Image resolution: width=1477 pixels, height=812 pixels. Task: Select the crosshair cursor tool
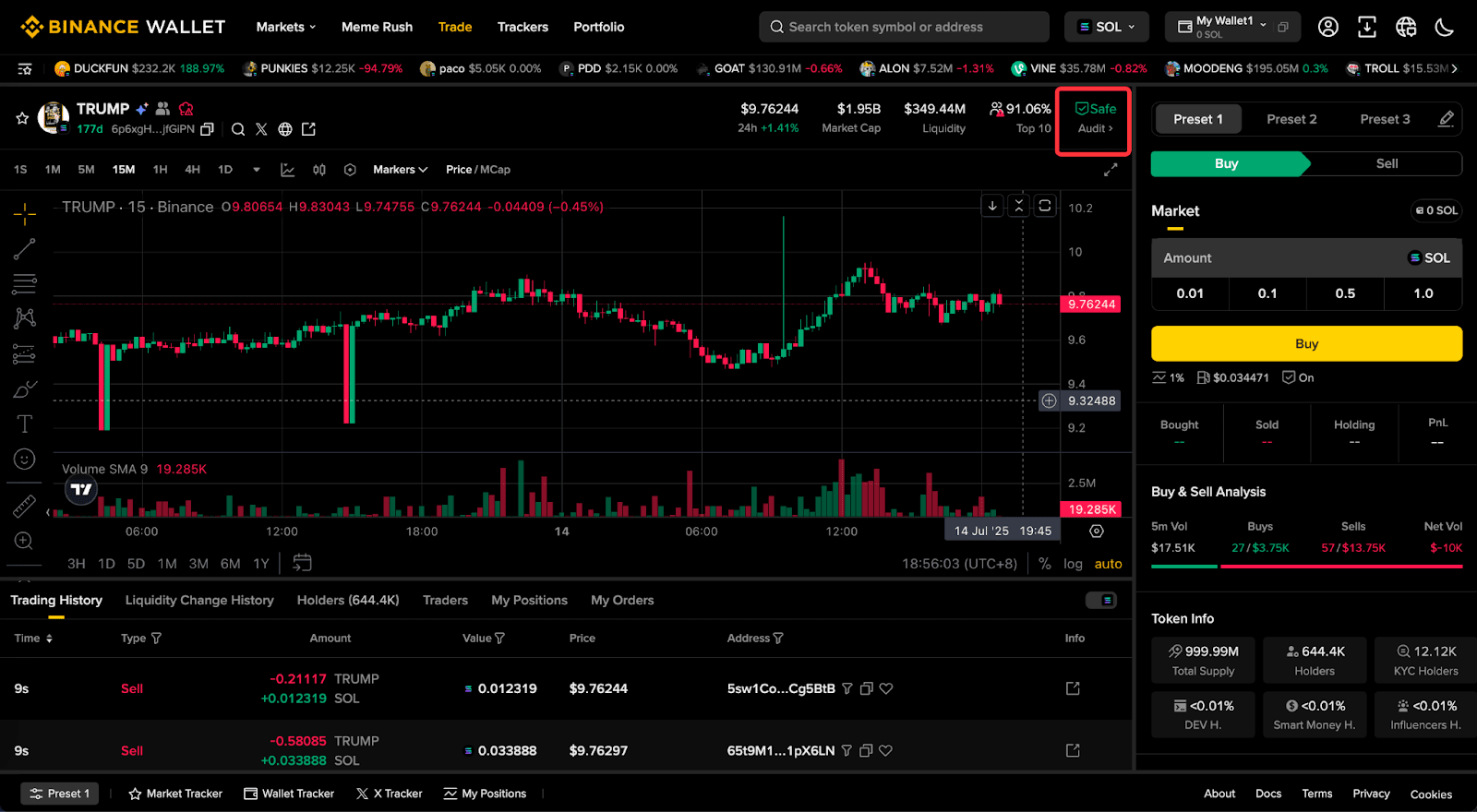pyautogui.click(x=25, y=214)
